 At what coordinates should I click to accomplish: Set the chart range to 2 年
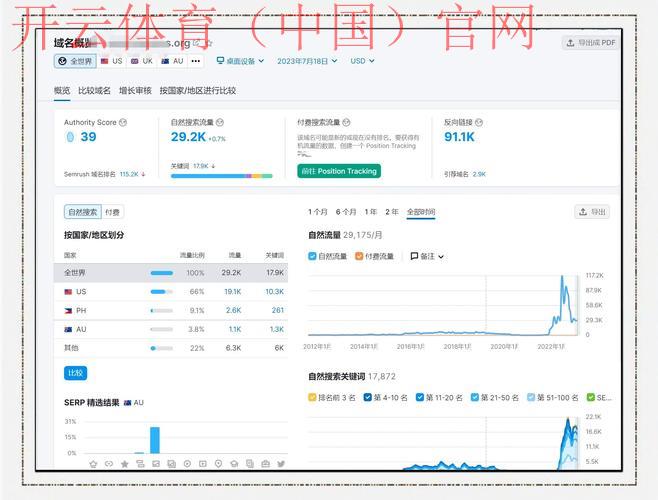click(x=392, y=212)
